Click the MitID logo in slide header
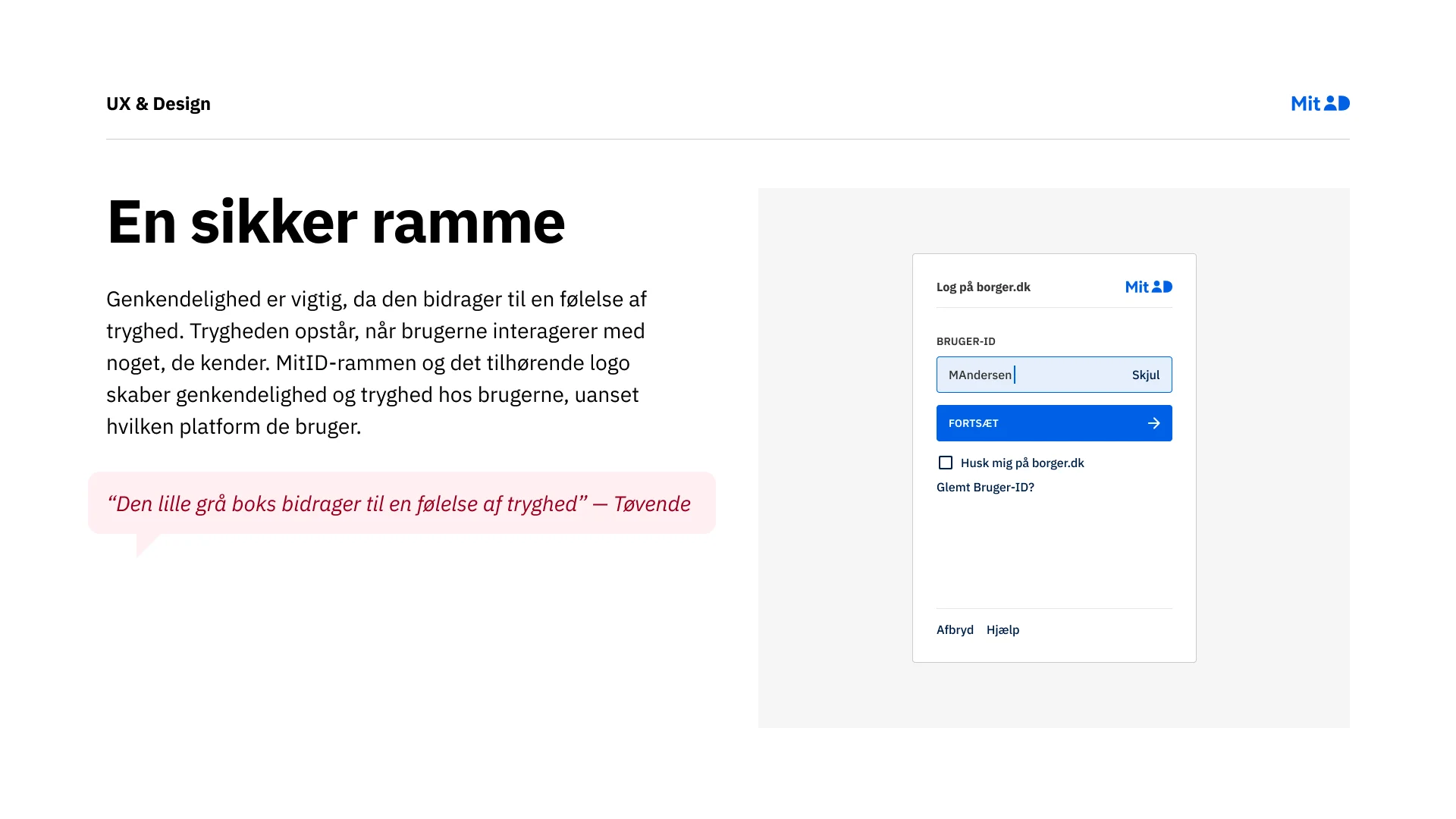This screenshot has height=819, width=1456. click(1319, 103)
